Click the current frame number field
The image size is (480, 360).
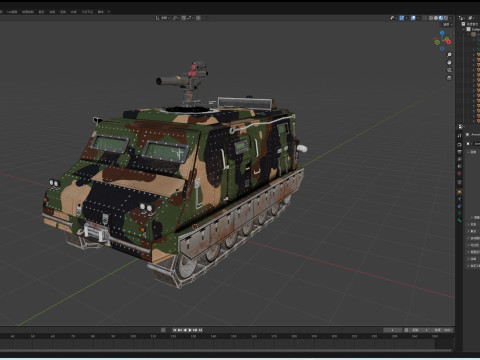(392, 330)
